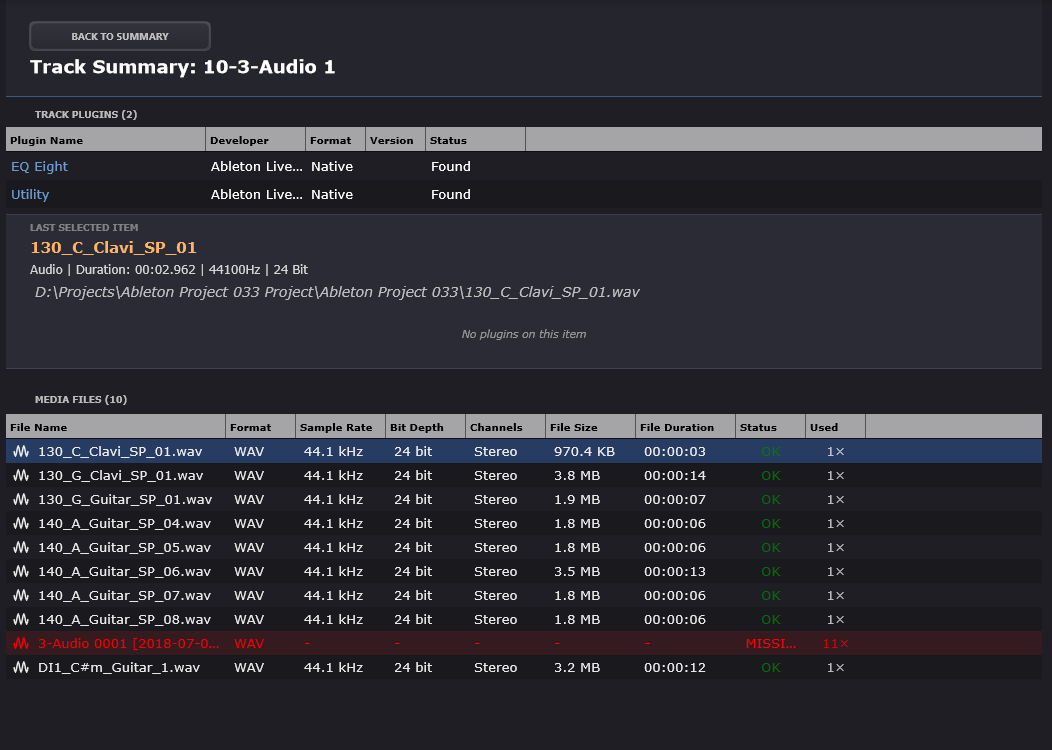The height and width of the screenshot is (750, 1052).
Task: Sort media files by Status column header
Action: click(769, 427)
